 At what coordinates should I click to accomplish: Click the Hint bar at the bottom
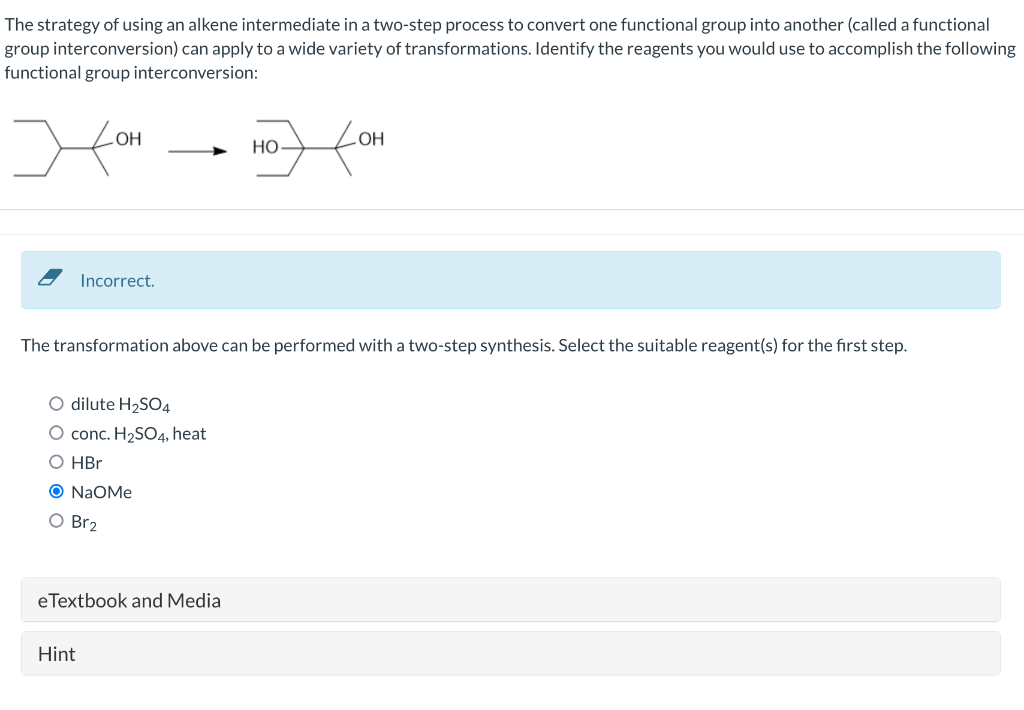pos(57,653)
